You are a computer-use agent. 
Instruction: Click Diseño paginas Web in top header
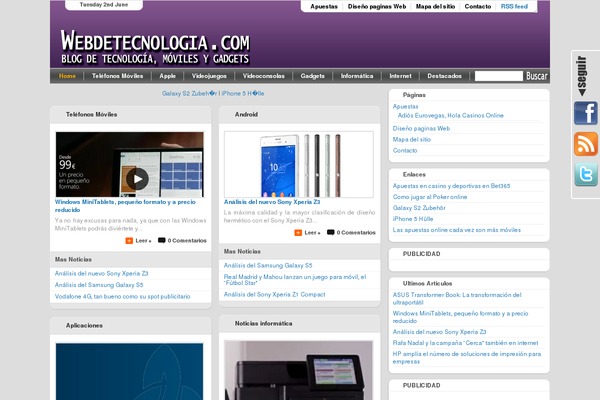377,7
